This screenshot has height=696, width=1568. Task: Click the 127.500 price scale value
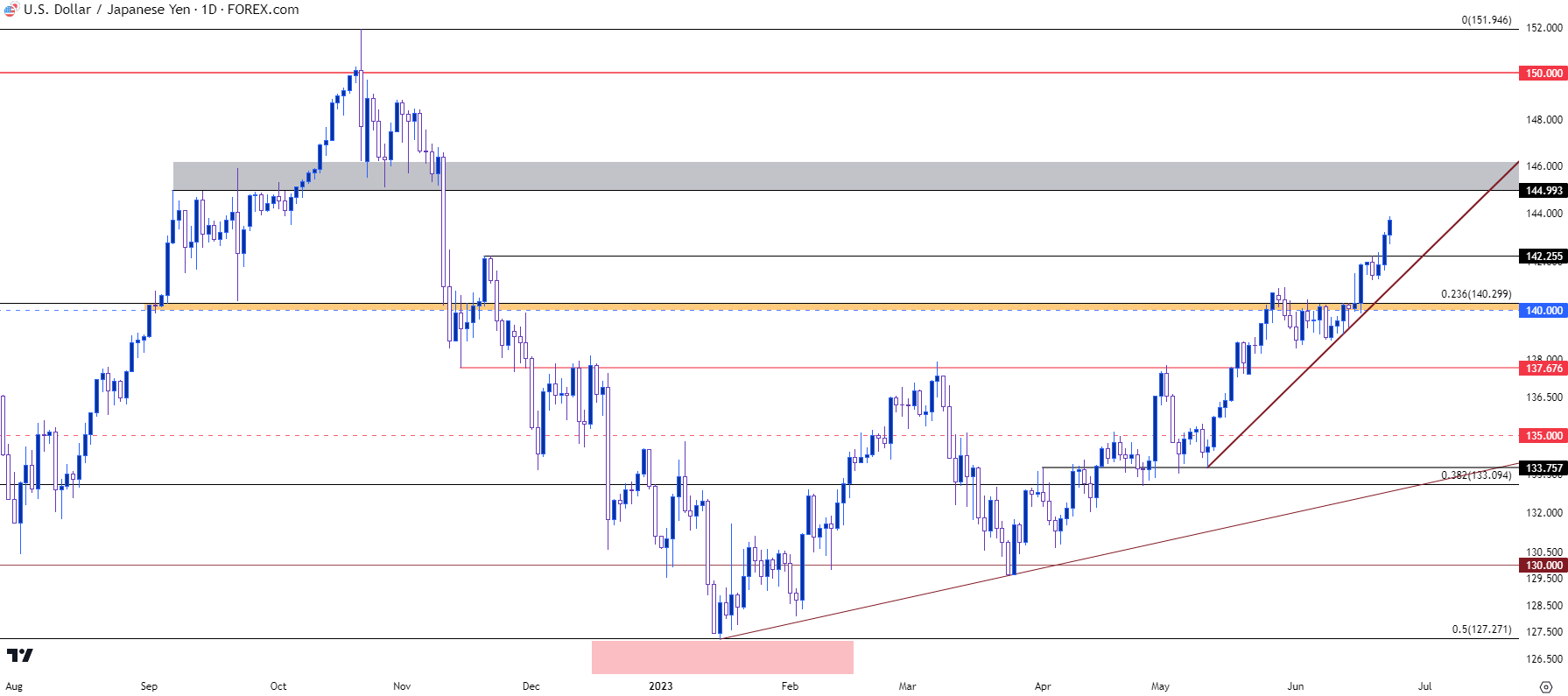pyautogui.click(x=1544, y=632)
